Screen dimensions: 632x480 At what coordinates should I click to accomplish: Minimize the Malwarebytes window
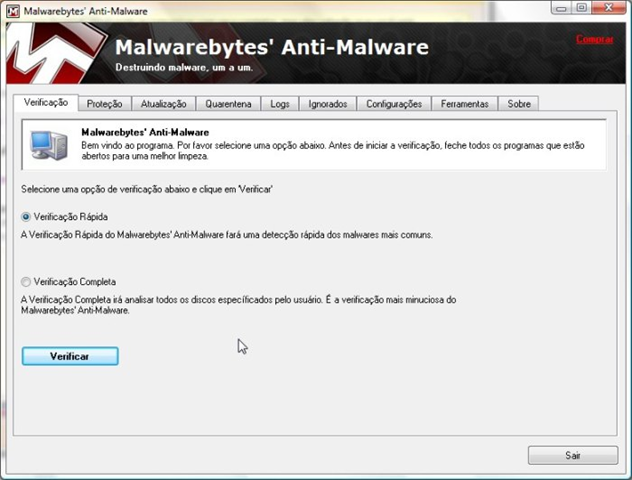(x=561, y=8)
